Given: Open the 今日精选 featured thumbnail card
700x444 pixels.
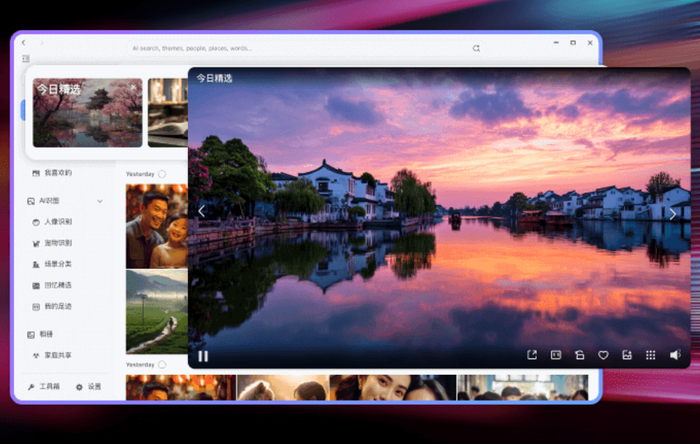Looking at the screenshot, I should (x=87, y=113).
